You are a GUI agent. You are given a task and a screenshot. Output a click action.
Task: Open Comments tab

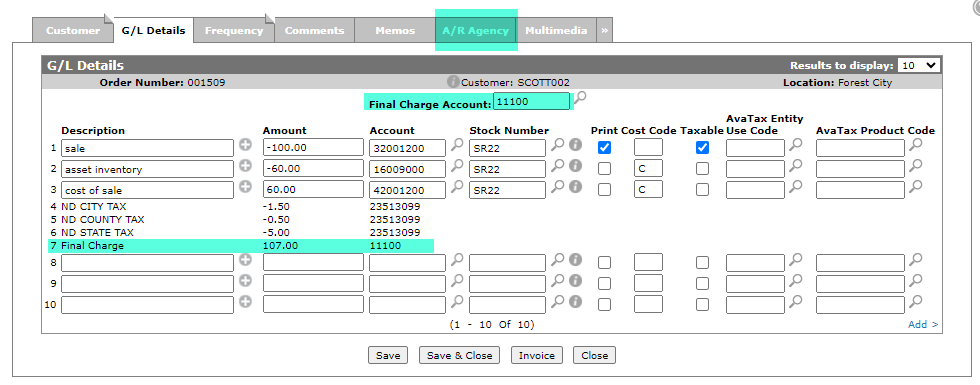tap(314, 30)
